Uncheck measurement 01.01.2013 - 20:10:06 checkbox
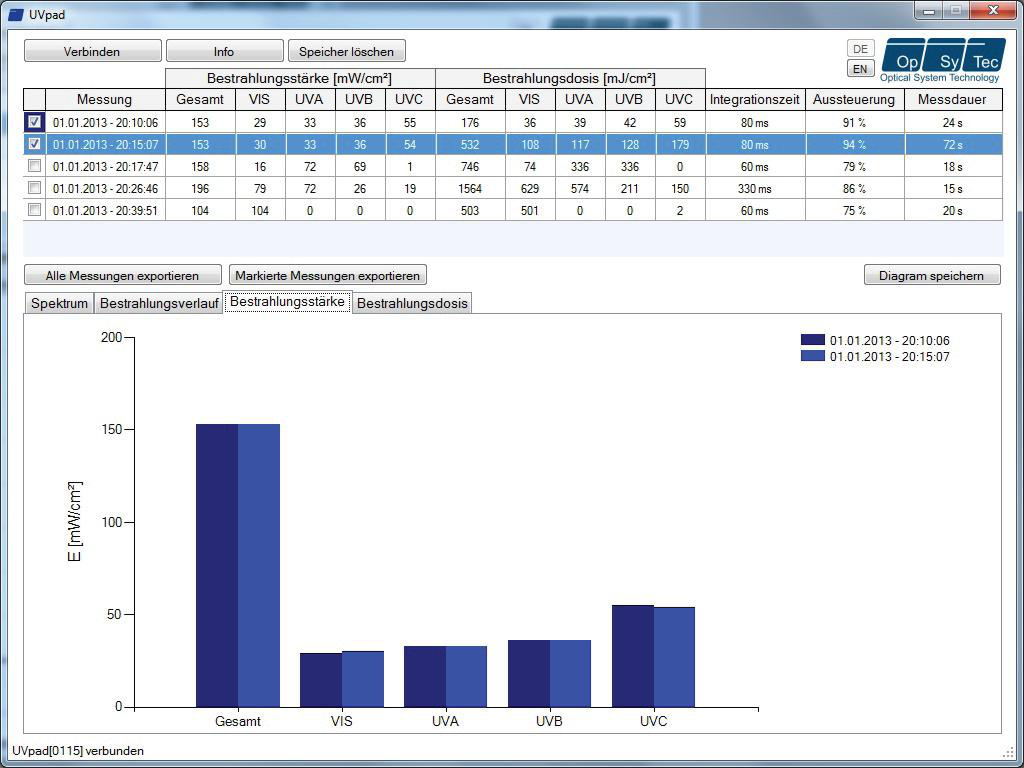 coord(35,121)
